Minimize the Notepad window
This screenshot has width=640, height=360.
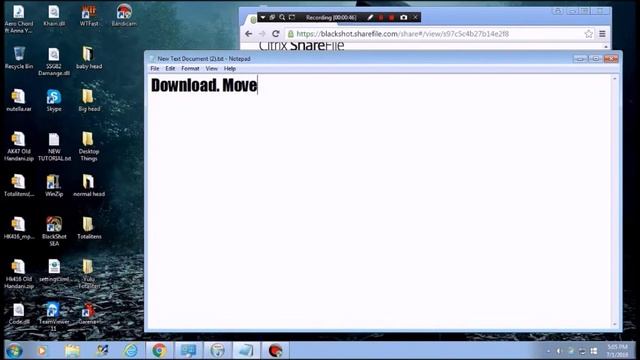(580, 59)
